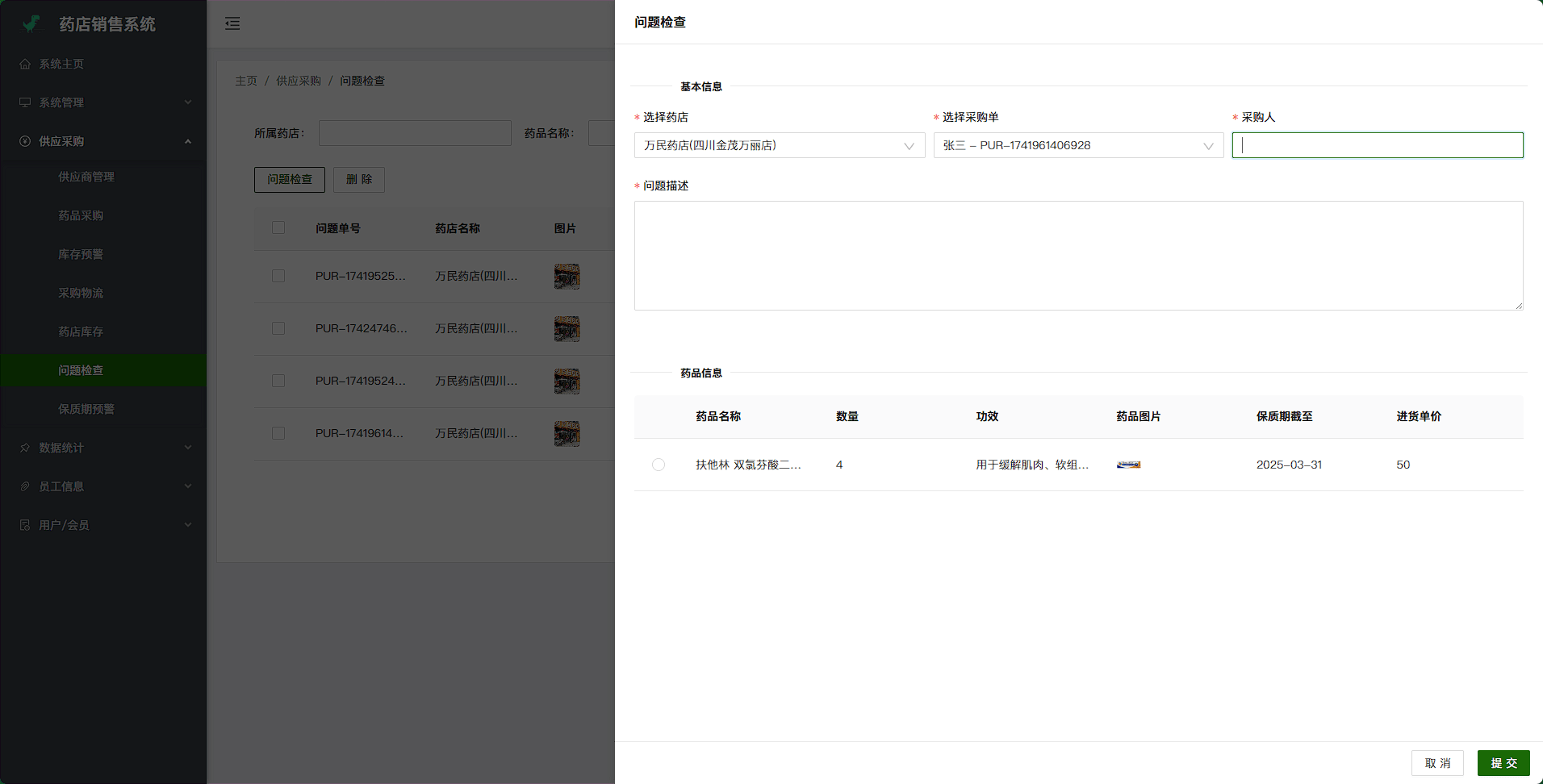Tick the checkbox for row PUR-17419525
Screen dimensions: 1543x784
click(278, 276)
